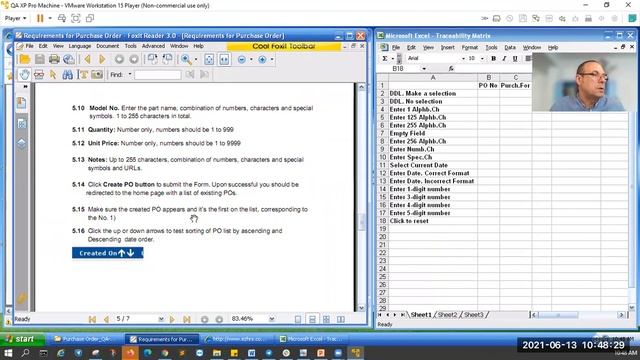This screenshot has width=640, height=360.
Task: Click Excel horizontal scrollbar thumb
Action: click(x=558, y=315)
